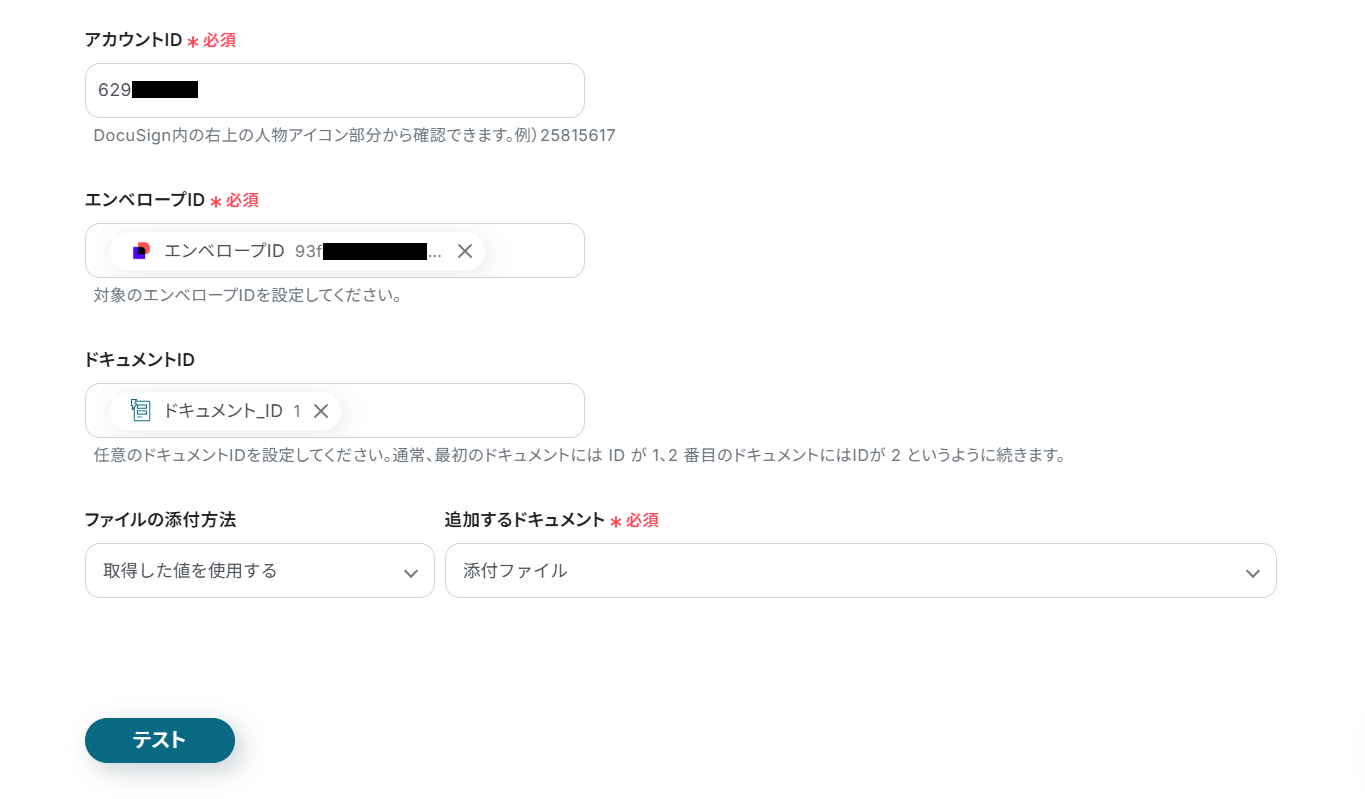Remove the エンベロープID chip with its X
The height and width of the screenshot is (799, 1365).
[x=465, y=251]
